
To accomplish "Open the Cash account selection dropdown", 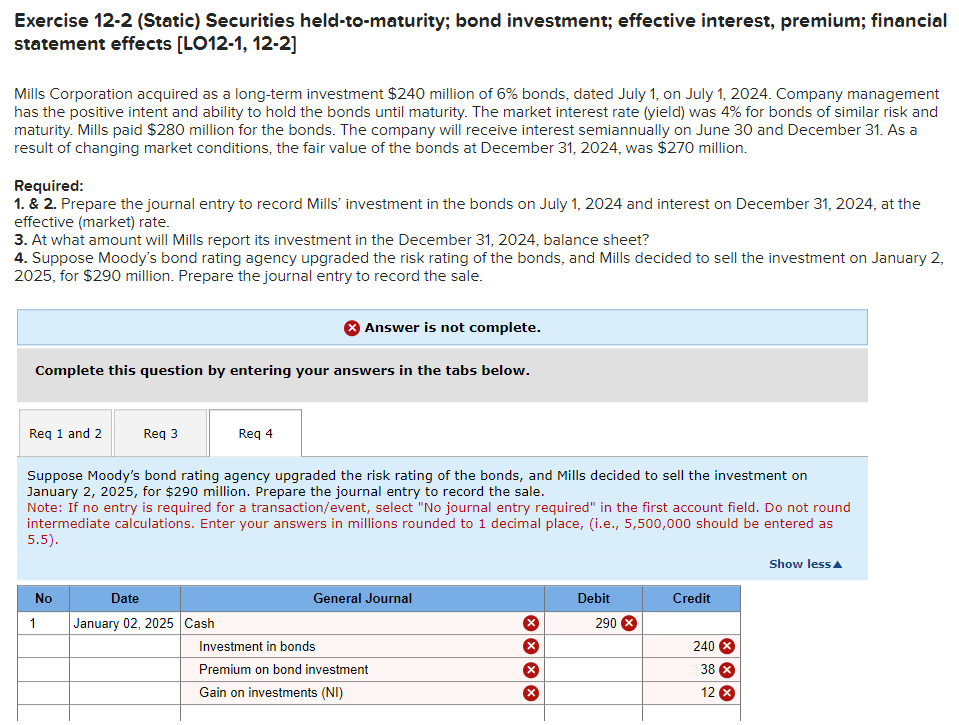I will (x=350, y=622).
